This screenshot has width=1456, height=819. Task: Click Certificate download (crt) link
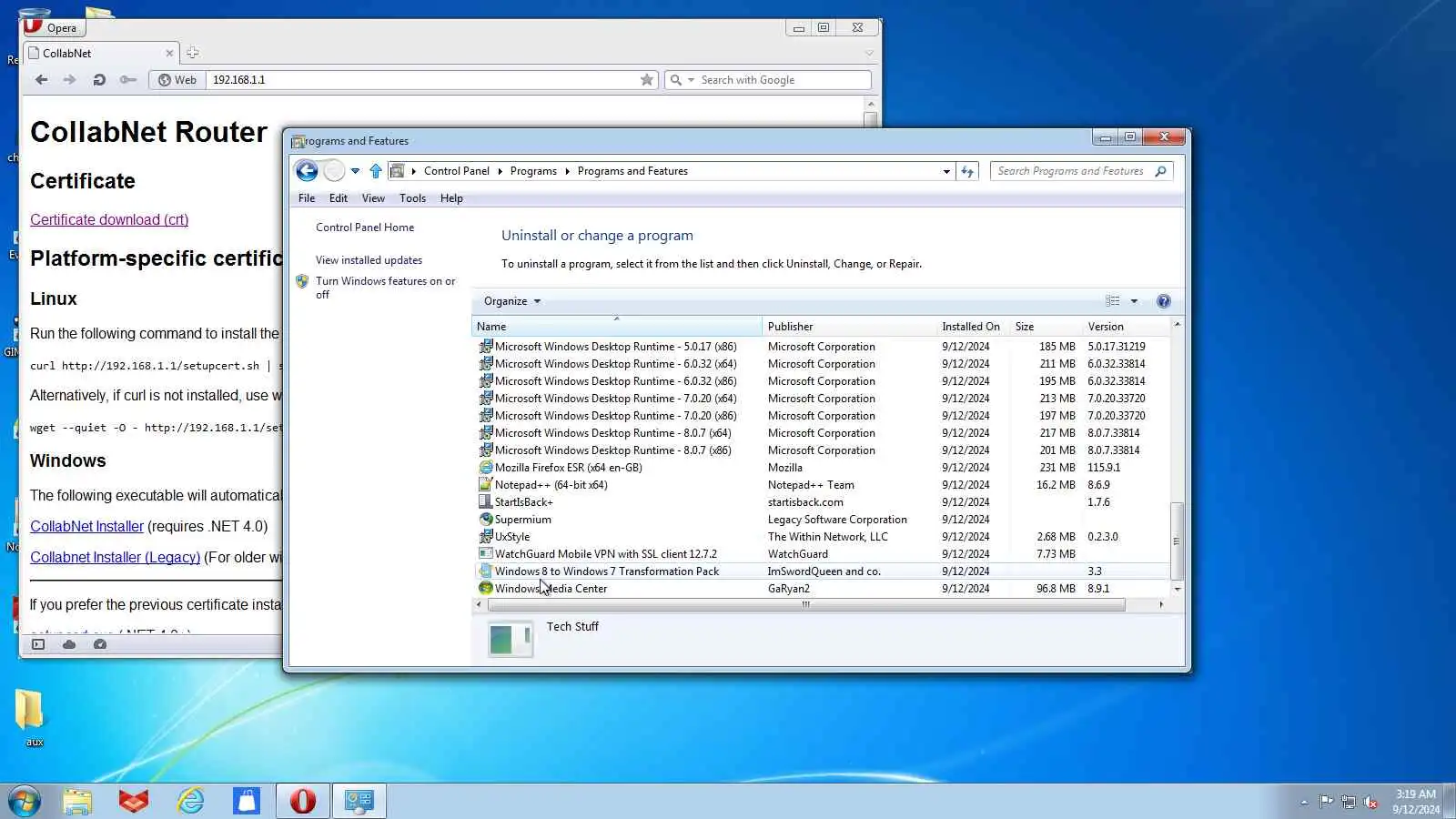click(x=109, y=219)
